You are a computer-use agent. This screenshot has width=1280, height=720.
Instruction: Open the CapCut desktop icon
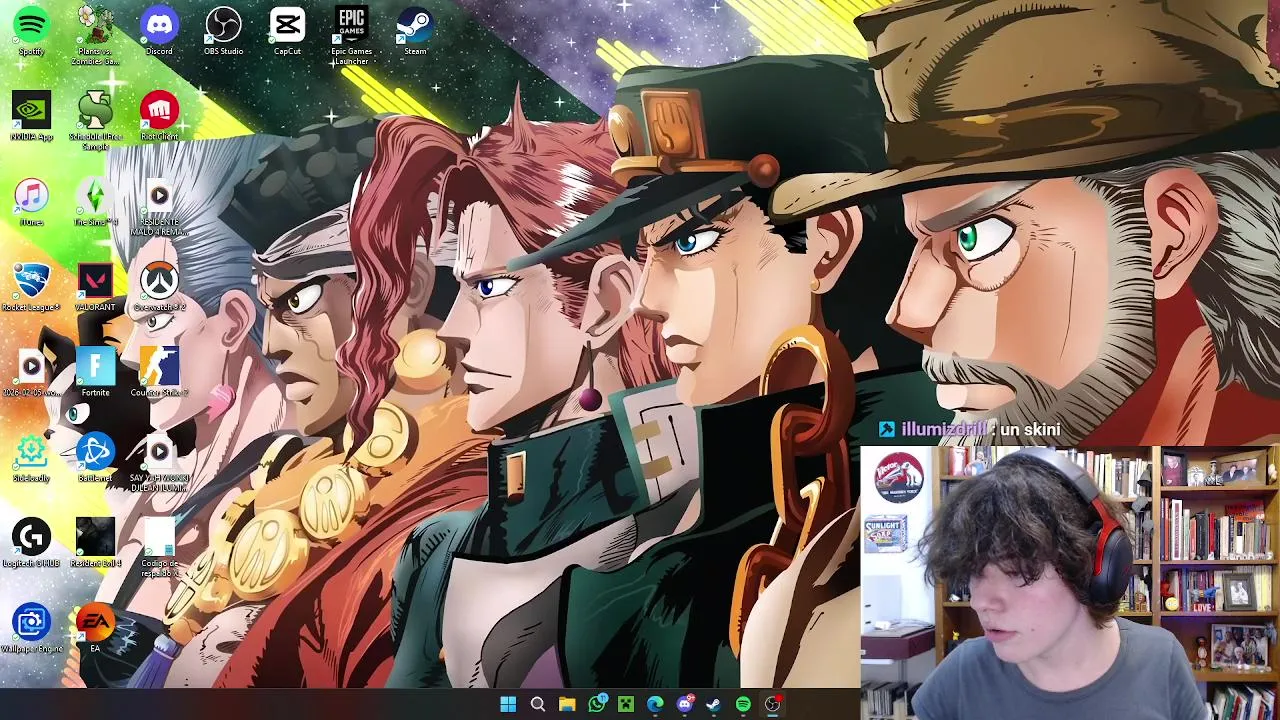287,31
